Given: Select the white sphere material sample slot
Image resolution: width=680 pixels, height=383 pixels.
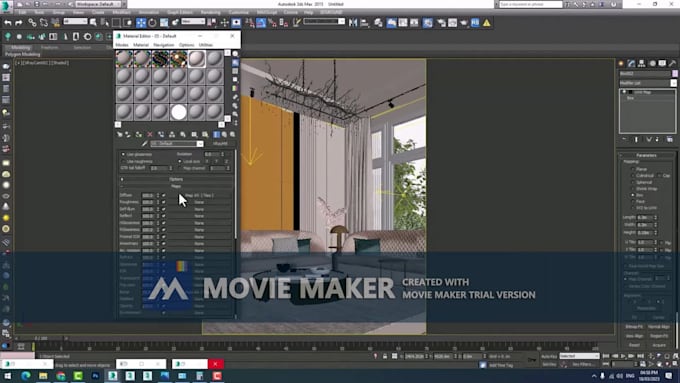Looking at the screenshot, I should click(178, 112).
